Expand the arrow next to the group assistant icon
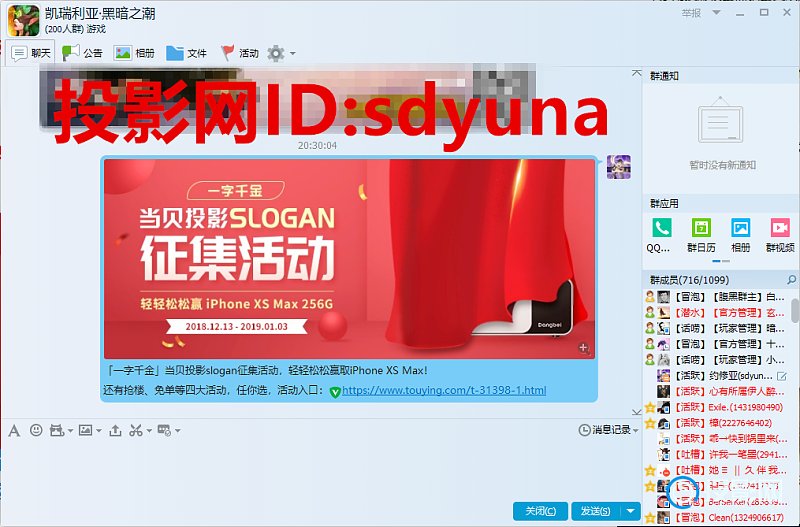 (178, 431)
